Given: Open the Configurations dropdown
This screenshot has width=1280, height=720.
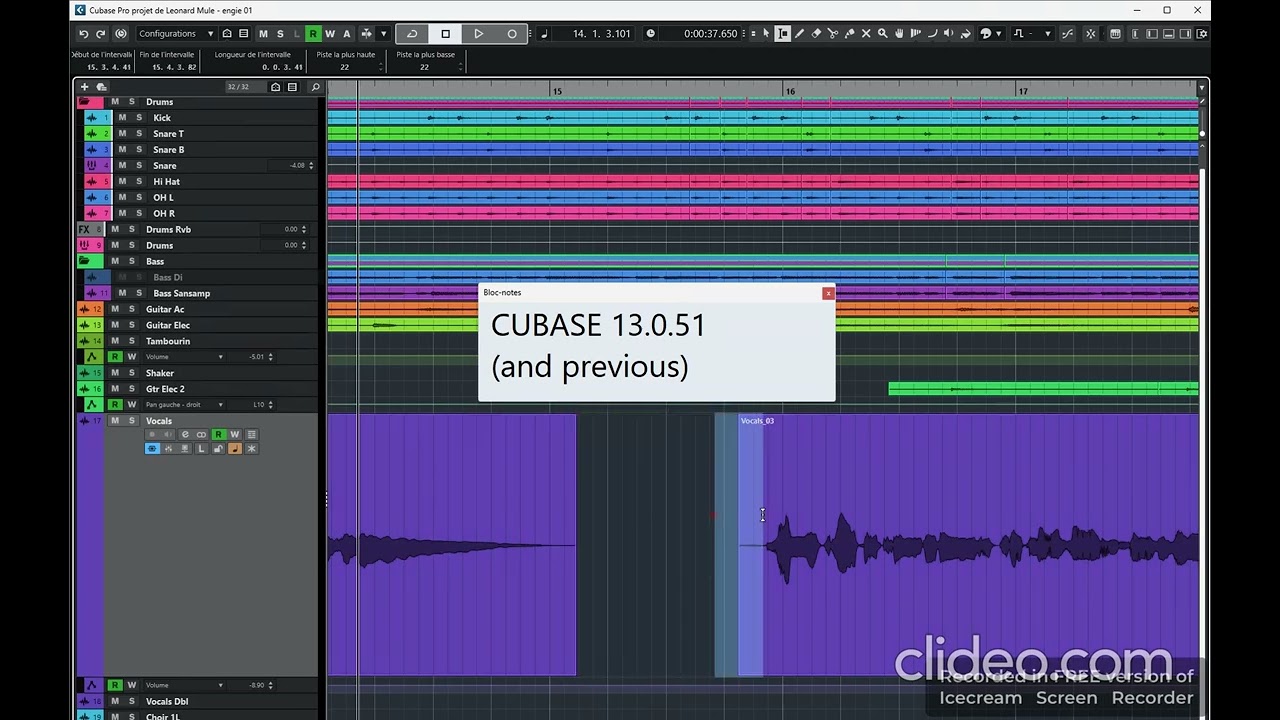Looking at the screenshot, I should tap(177, 33).
